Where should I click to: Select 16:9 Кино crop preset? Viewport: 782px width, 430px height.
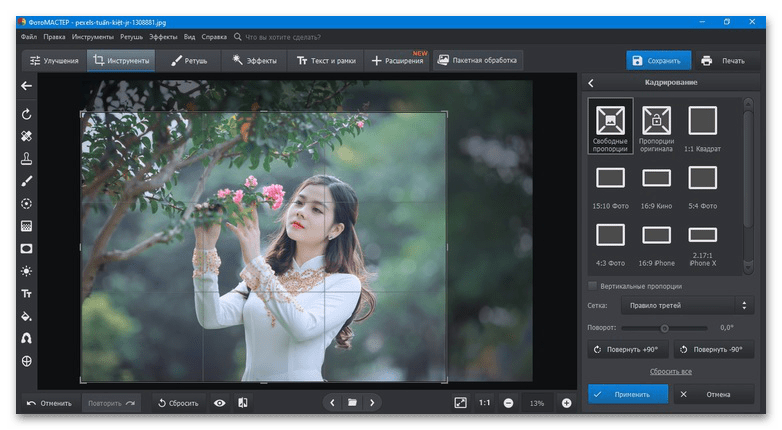click(656, 188)
